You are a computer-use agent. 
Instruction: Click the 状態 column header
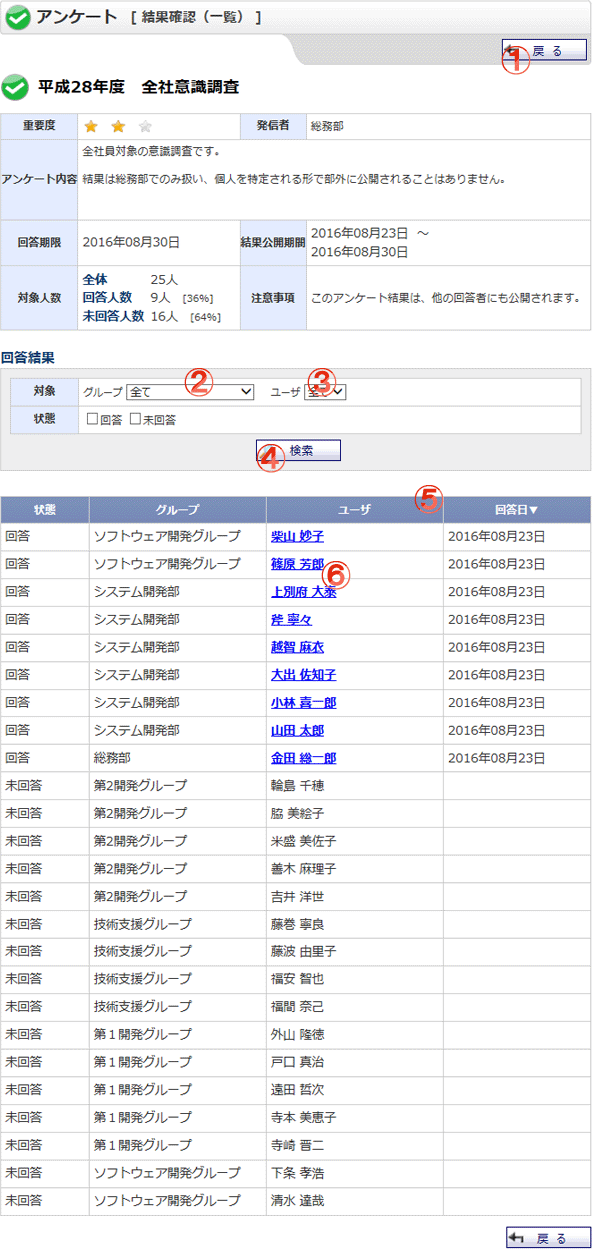[x=44, y=509]
